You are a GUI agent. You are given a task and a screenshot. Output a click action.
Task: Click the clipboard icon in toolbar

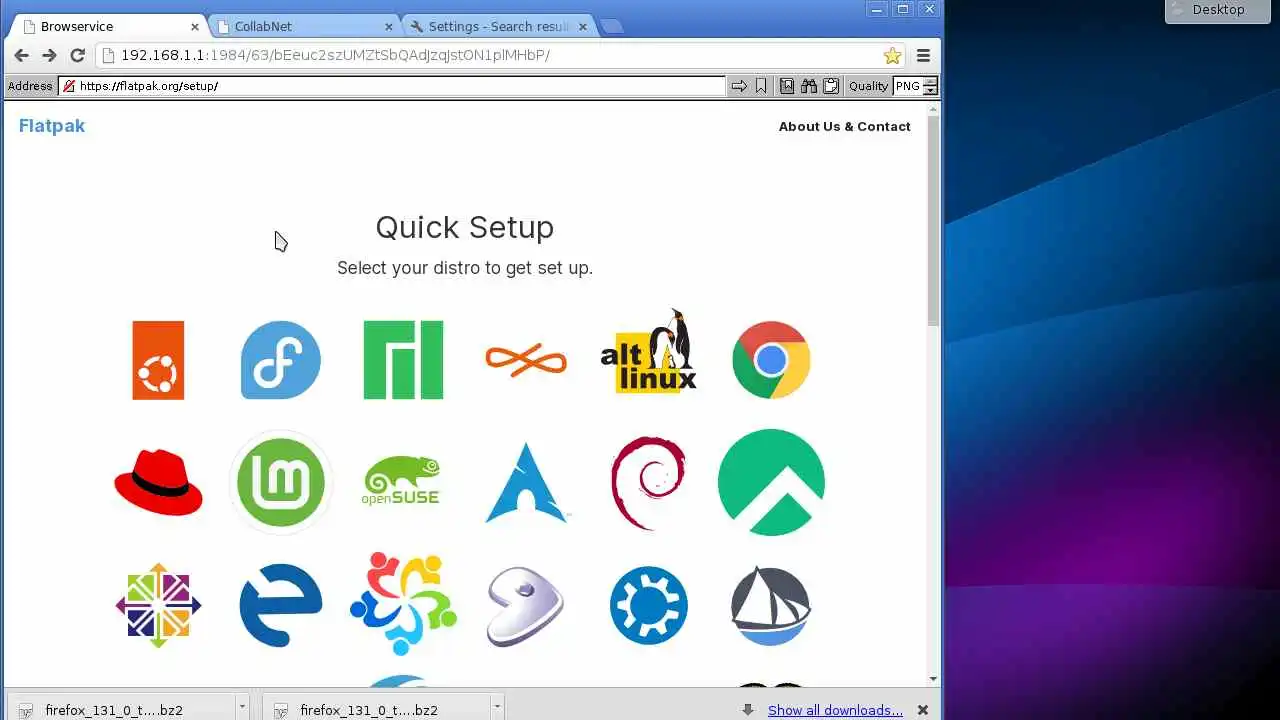coord(831,86)
